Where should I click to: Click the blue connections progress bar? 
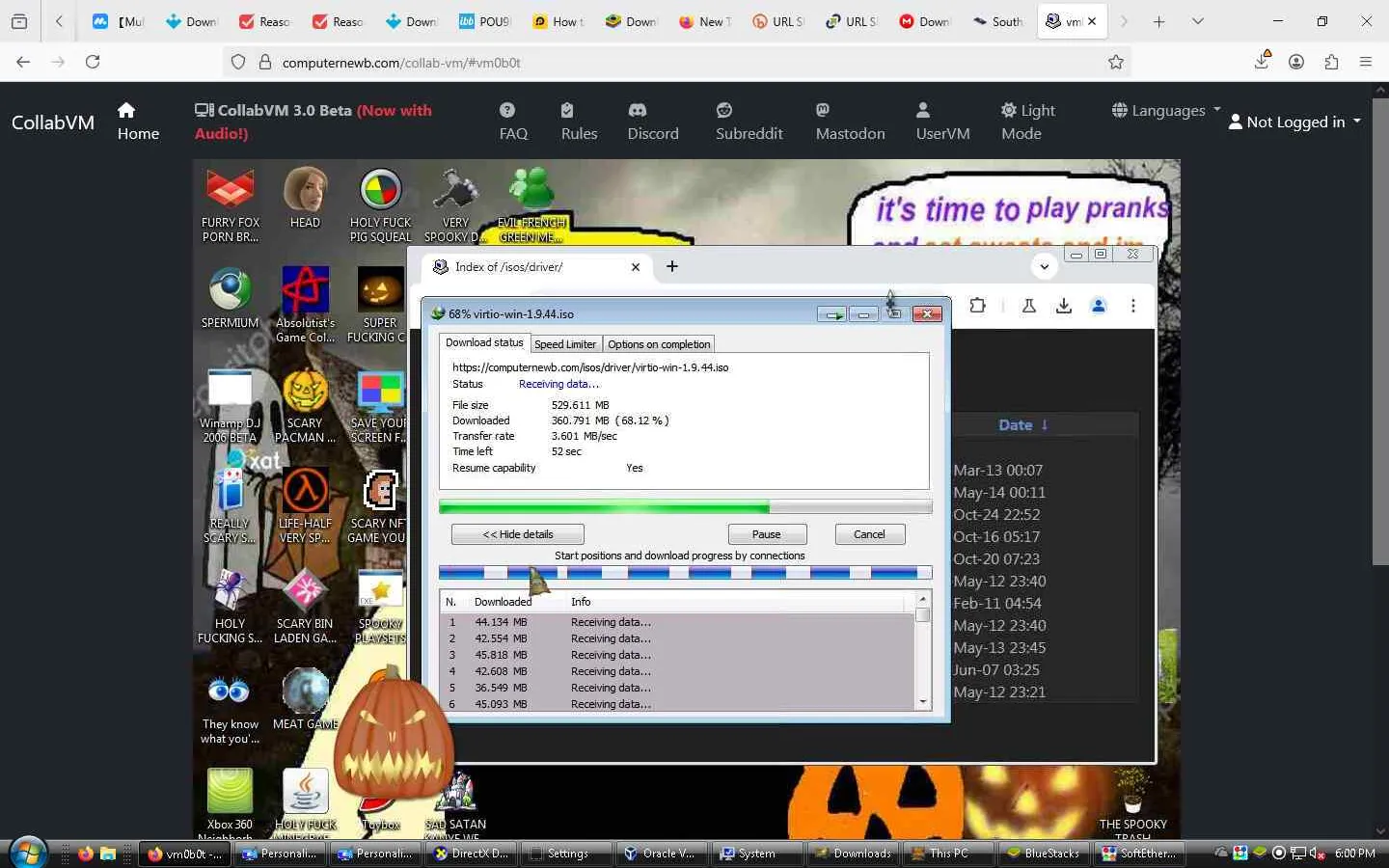(686, 573)
